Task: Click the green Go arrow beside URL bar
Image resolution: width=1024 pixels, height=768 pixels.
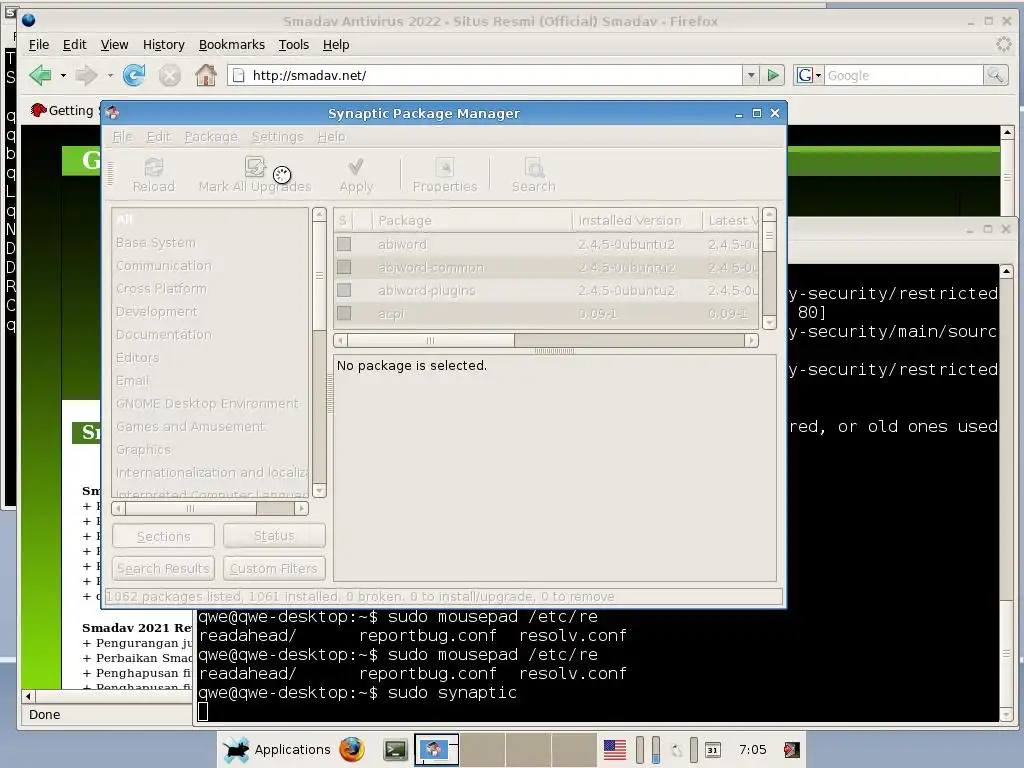Action: point(773,75)
